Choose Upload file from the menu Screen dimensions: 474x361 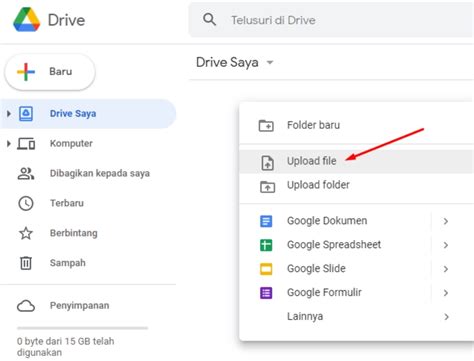(x=357, y=161)
